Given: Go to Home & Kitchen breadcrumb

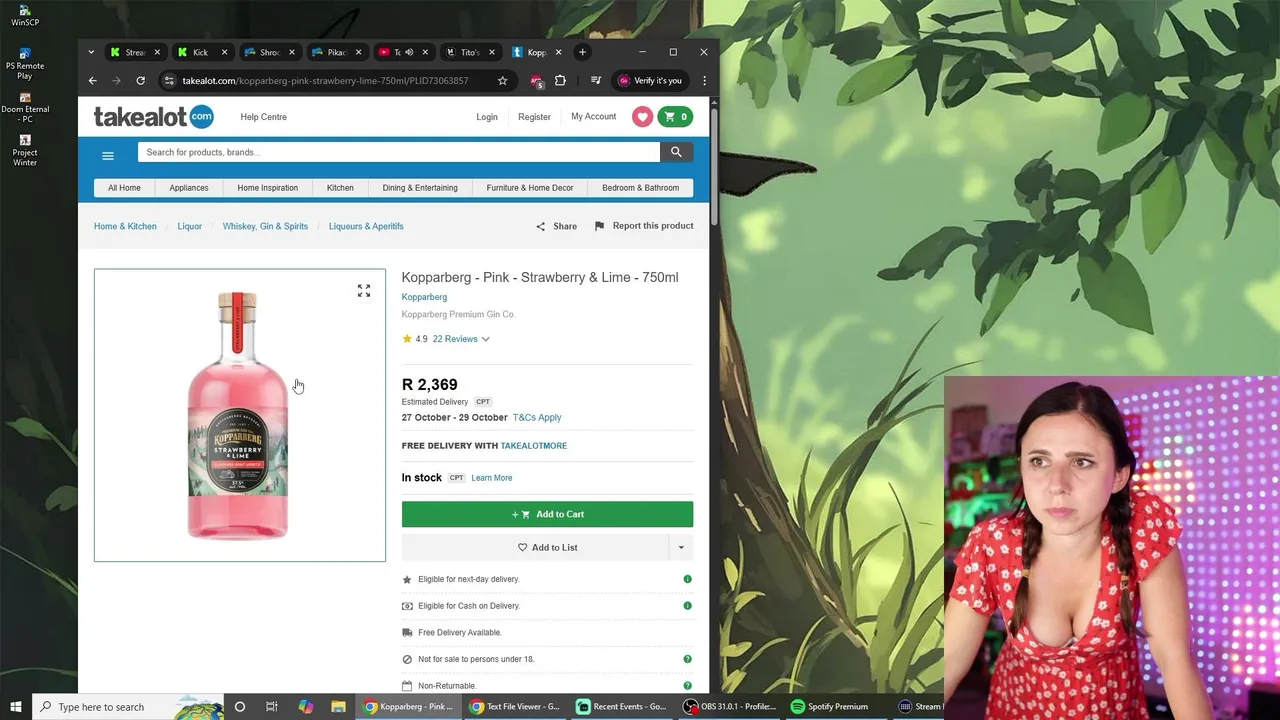Looking at the screenshot, I should pyautogui.click(x=125, y=226).
